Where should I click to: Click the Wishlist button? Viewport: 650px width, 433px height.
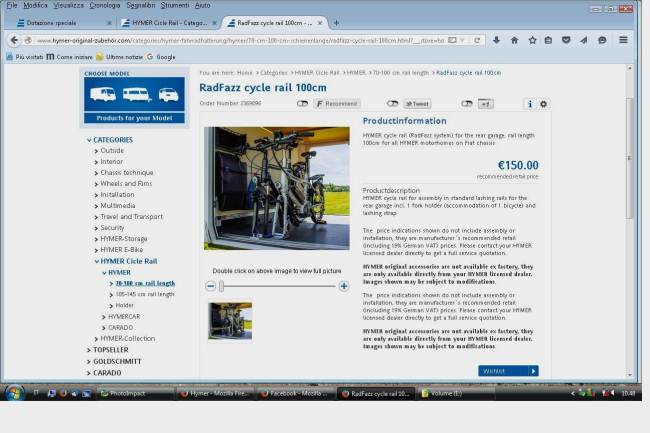tap(507, 371)
